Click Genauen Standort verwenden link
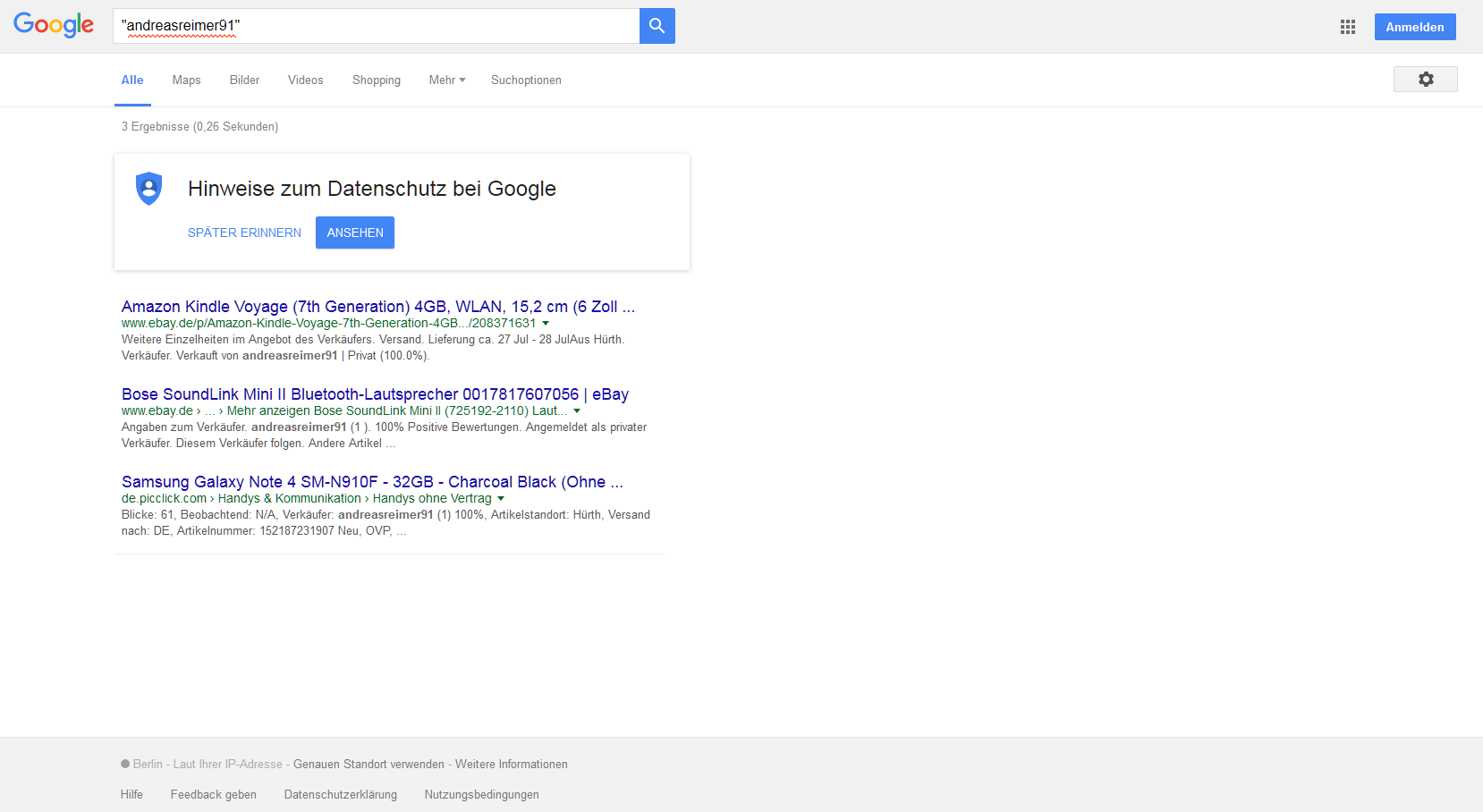 (x=369, y=765)
